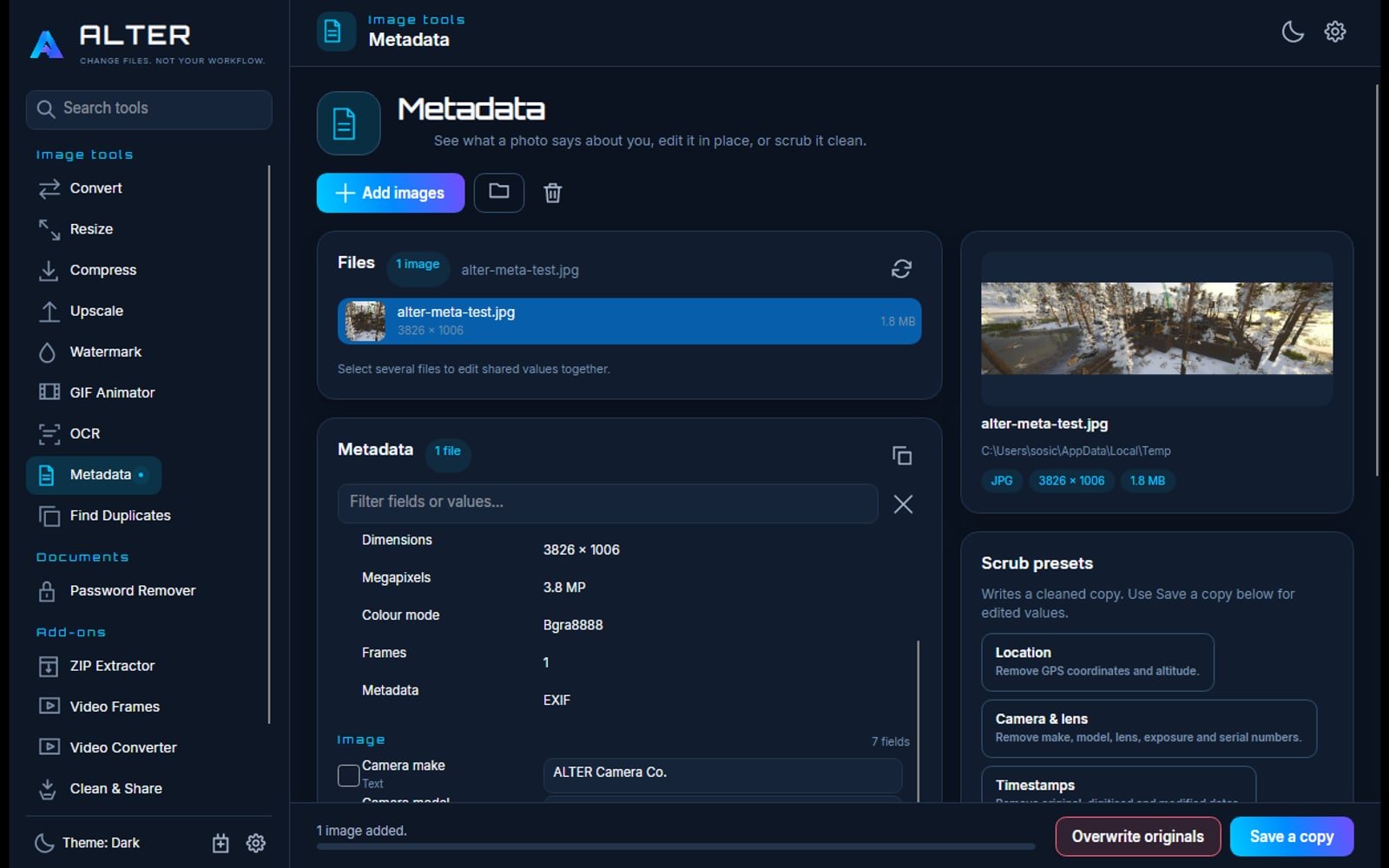Switch the Theme: Dark toggle
The height and width of the screenshot is (868, 1389).
pos(87,843)
